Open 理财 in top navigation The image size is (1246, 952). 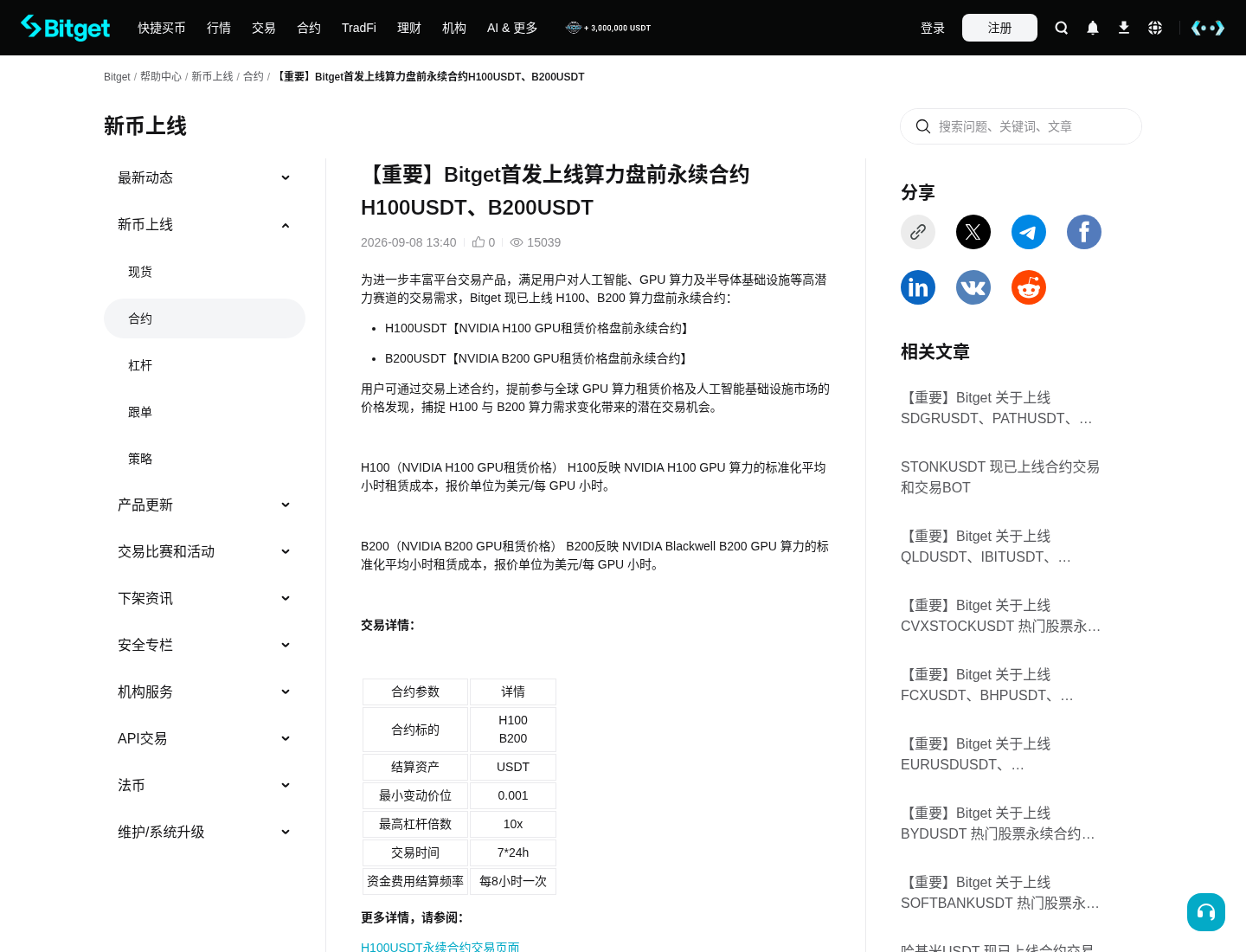click(409, 28)
